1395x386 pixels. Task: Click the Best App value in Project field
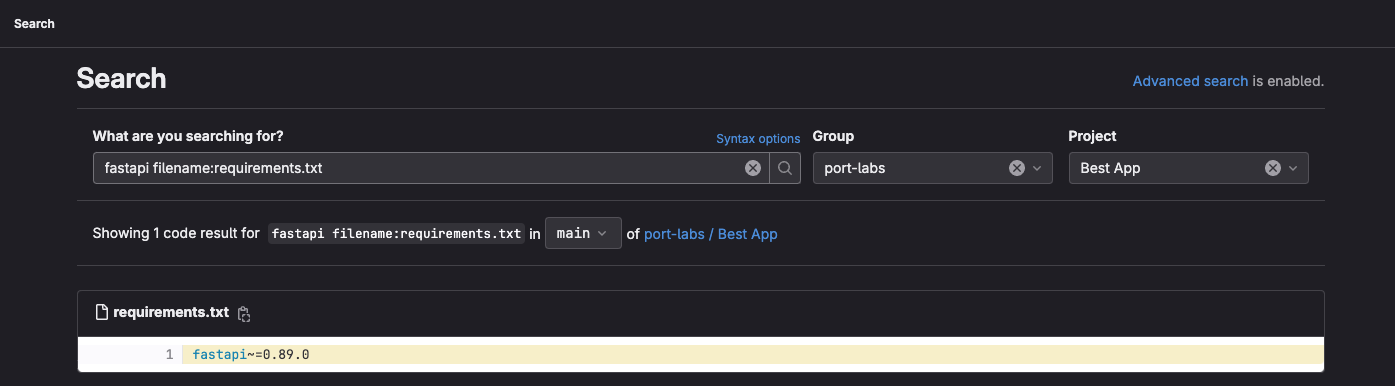tap(1110, 168)
